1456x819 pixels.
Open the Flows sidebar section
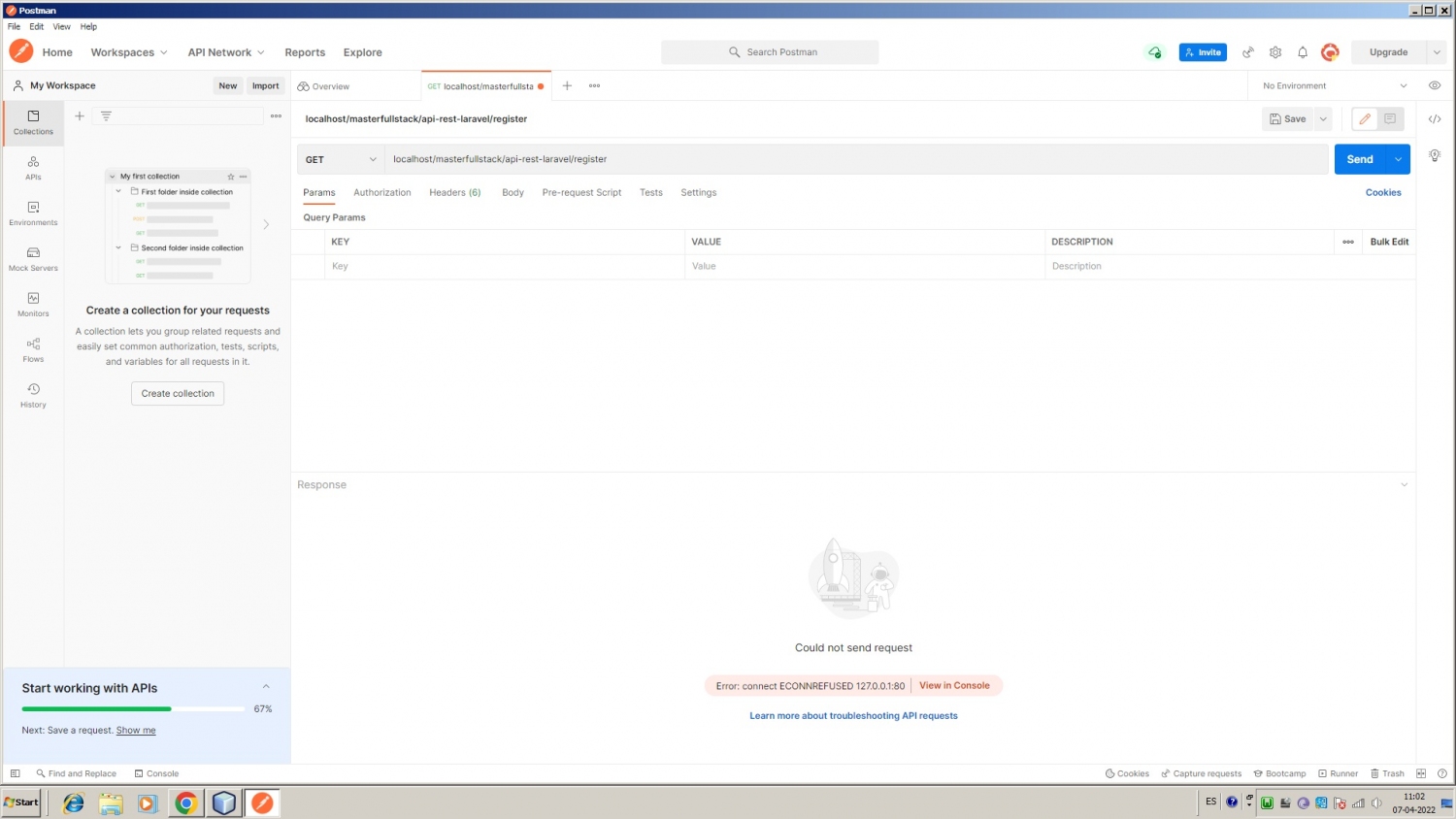tap(33, 350)
